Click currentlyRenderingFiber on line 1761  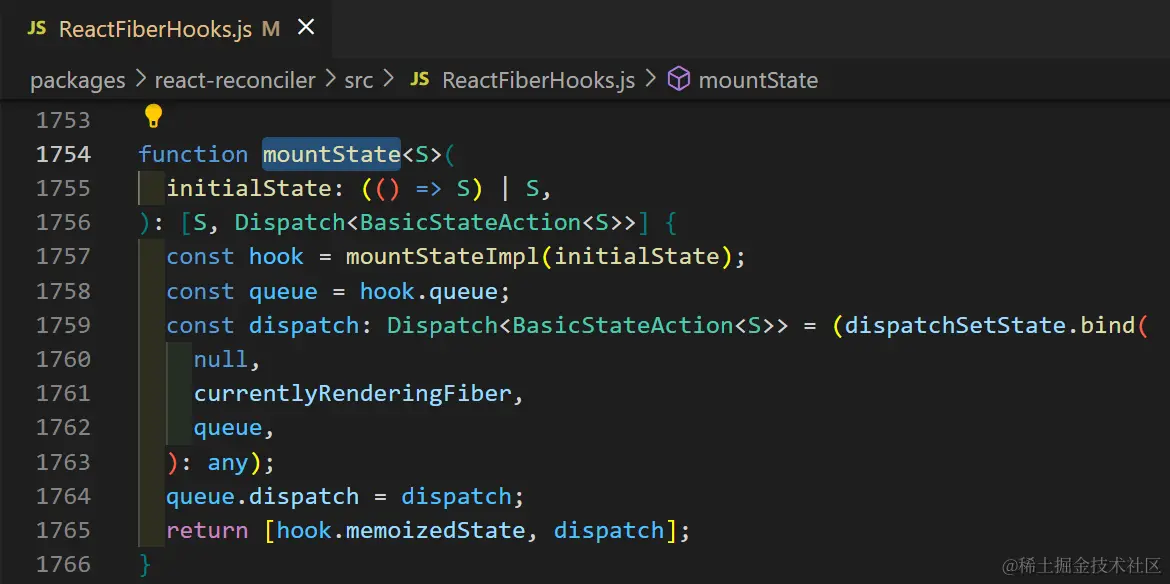[352, 395]
